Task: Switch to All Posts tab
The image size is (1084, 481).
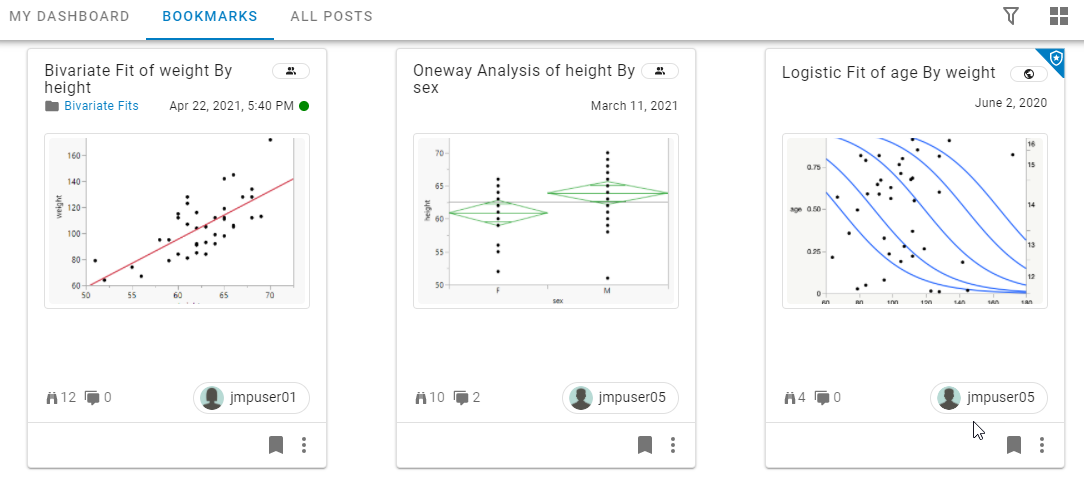Action: click(x=331, y=17)
